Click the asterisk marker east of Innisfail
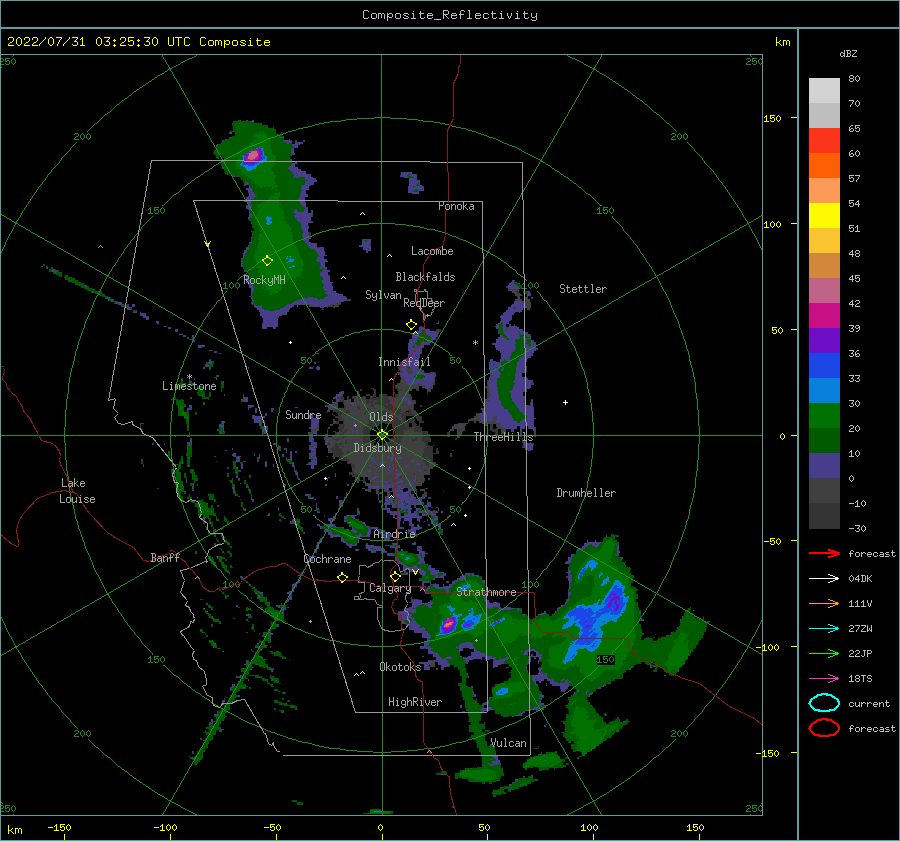 [475, 343]
